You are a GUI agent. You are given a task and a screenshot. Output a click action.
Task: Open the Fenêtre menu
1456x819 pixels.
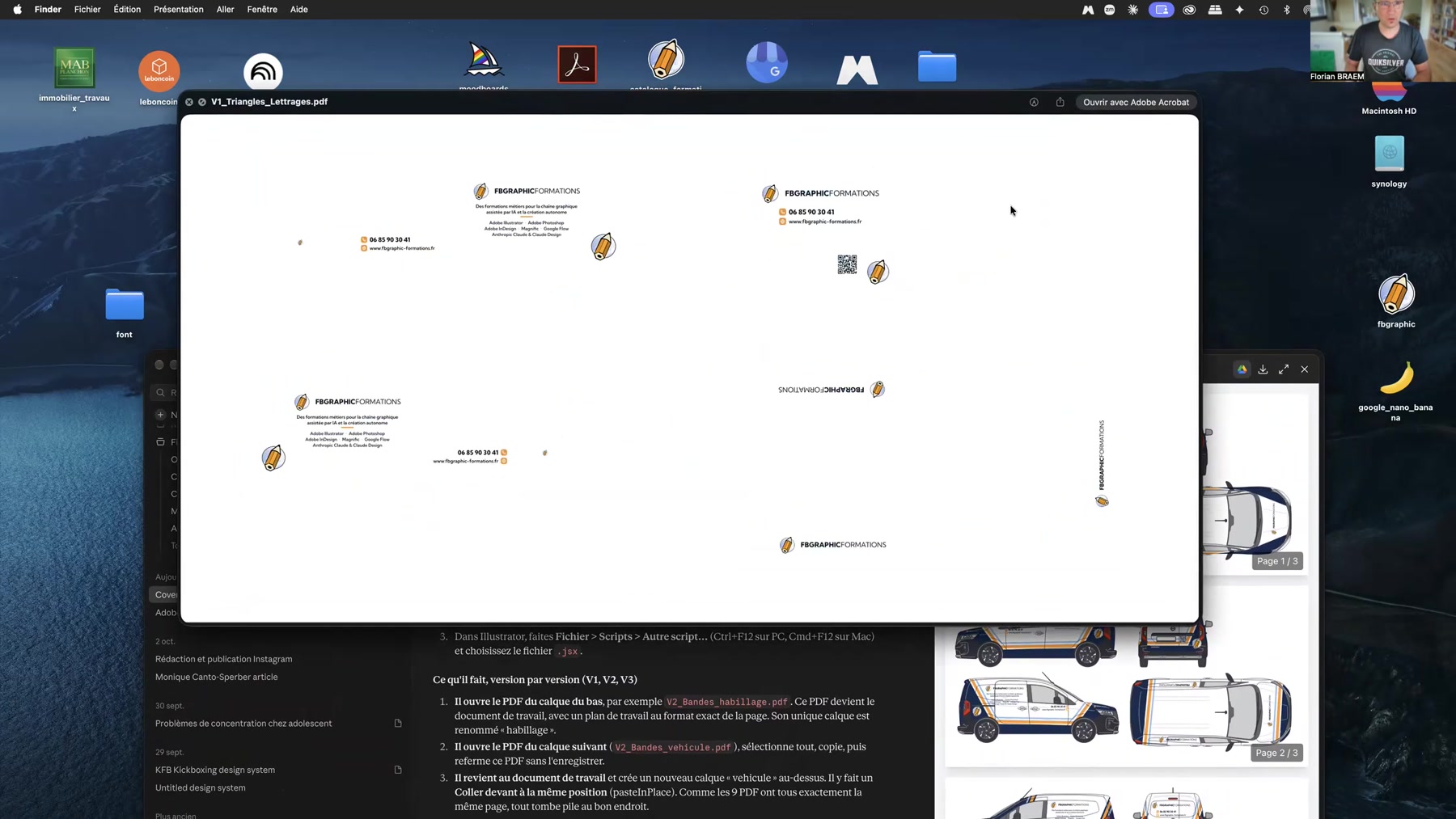pos(262,10)
